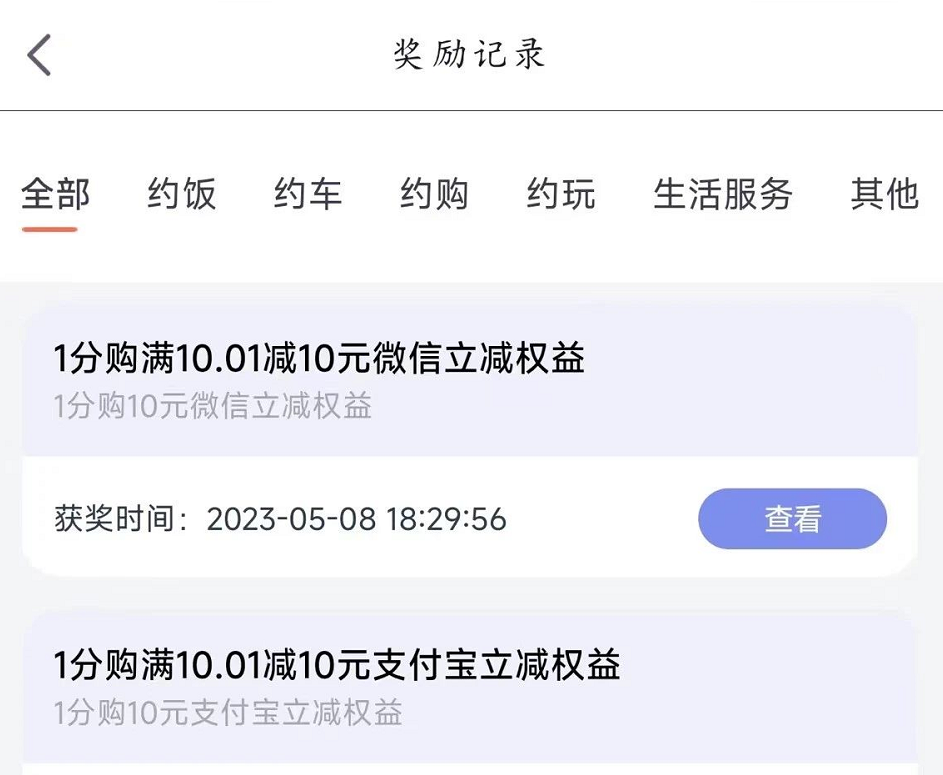Click the 1分购10元支付宝立减权益 subtitle
The image size is (943, 775).
click(x=228, y=712)
